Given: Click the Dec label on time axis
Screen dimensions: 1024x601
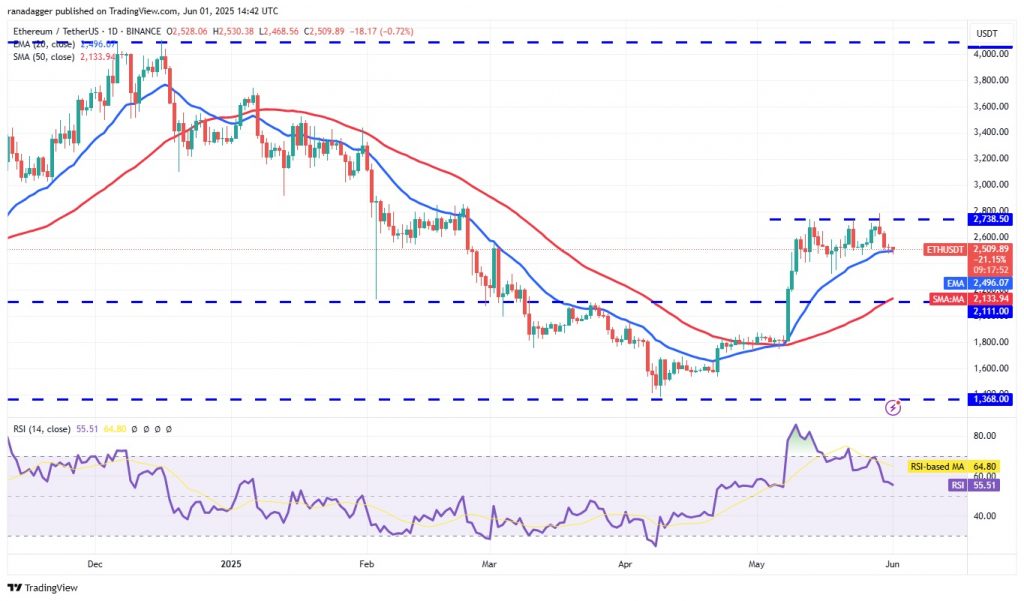Looking at the screenshot, I should (95, 564).
